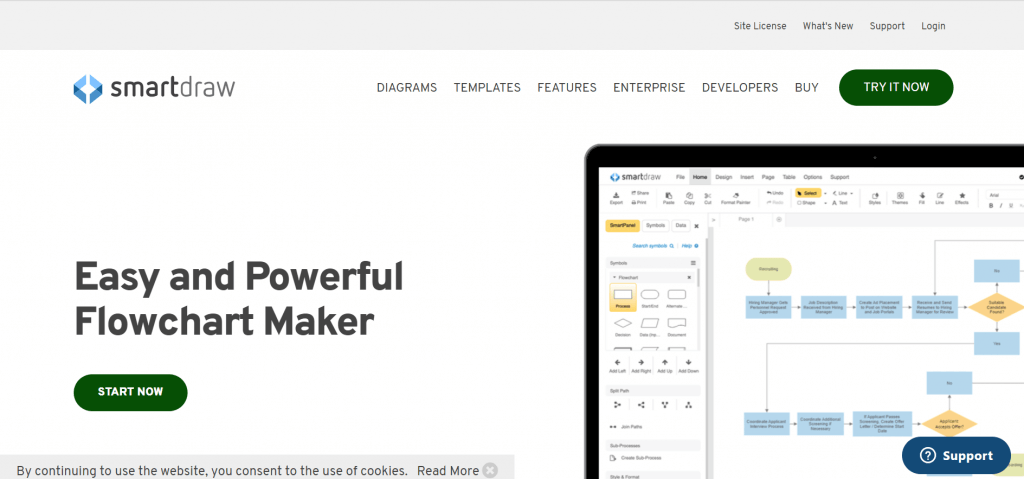Click the green Recruiting start shape

(769, 269)
